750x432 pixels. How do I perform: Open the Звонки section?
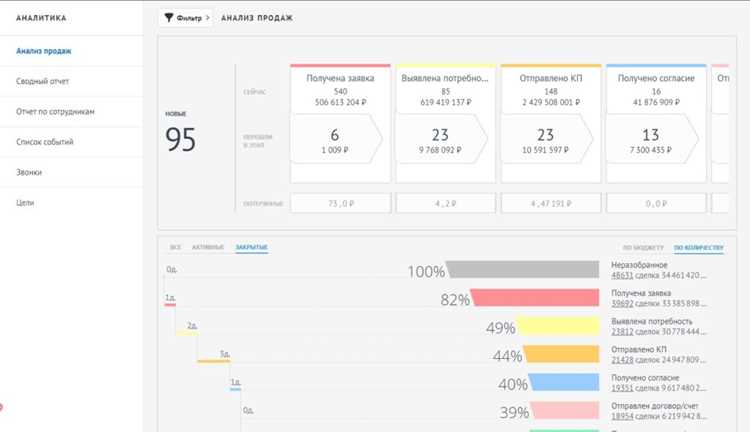point(29,172)
